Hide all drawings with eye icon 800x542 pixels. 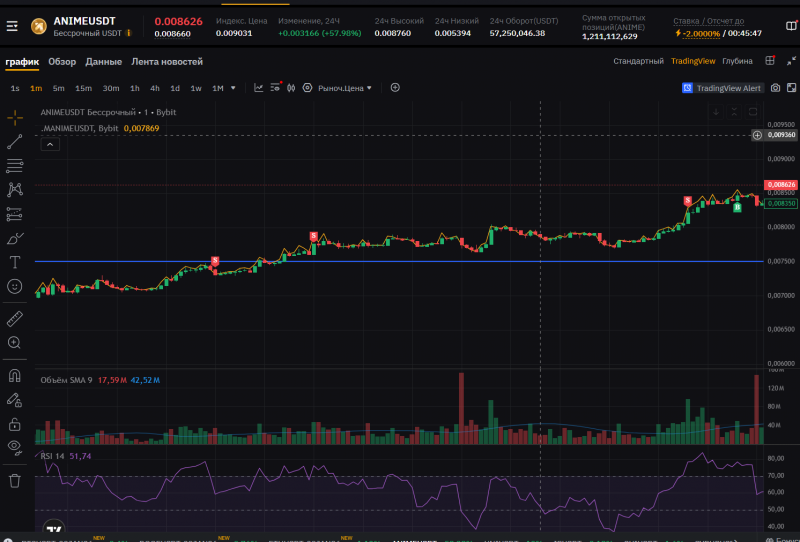[15, 448]
